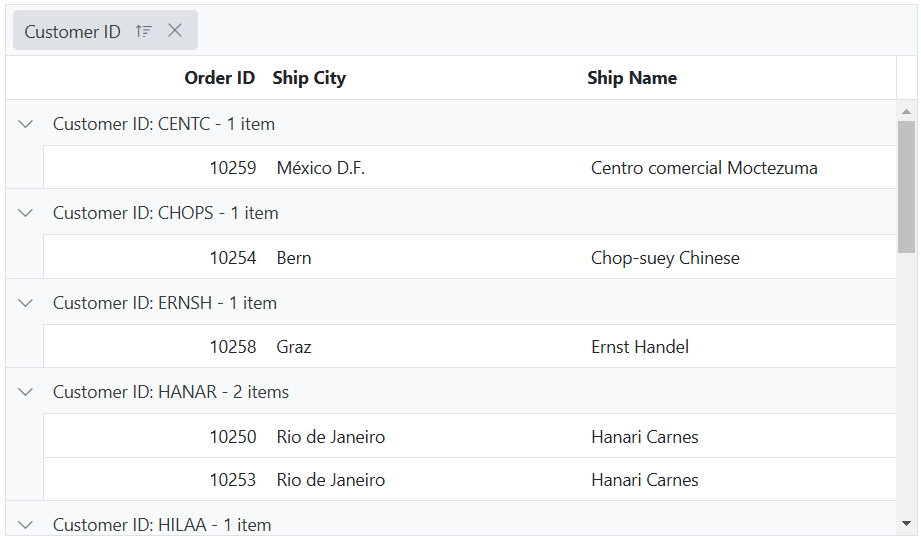This screenshot has height=536, width=921.
Task: Click the Customer ID group chip label
Action: (x=72, y=32)
